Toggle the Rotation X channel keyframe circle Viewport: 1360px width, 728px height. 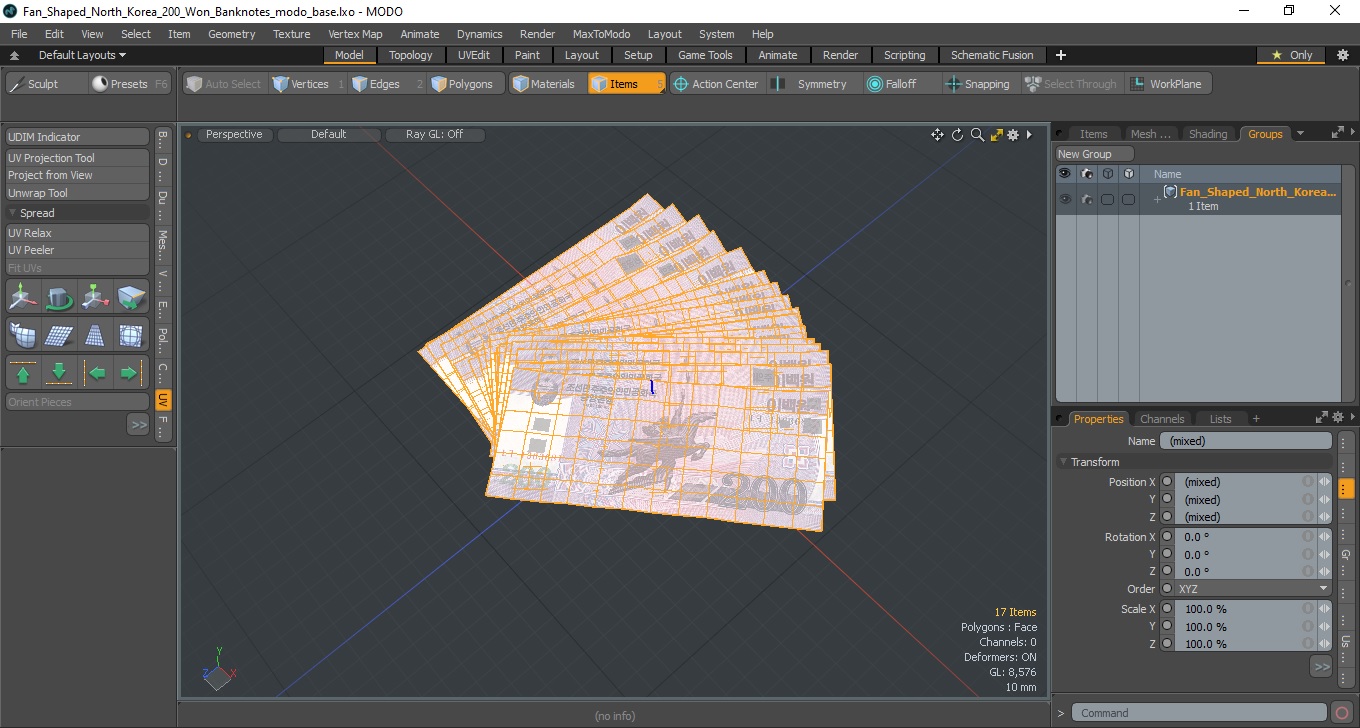[x=1166, y=537]
